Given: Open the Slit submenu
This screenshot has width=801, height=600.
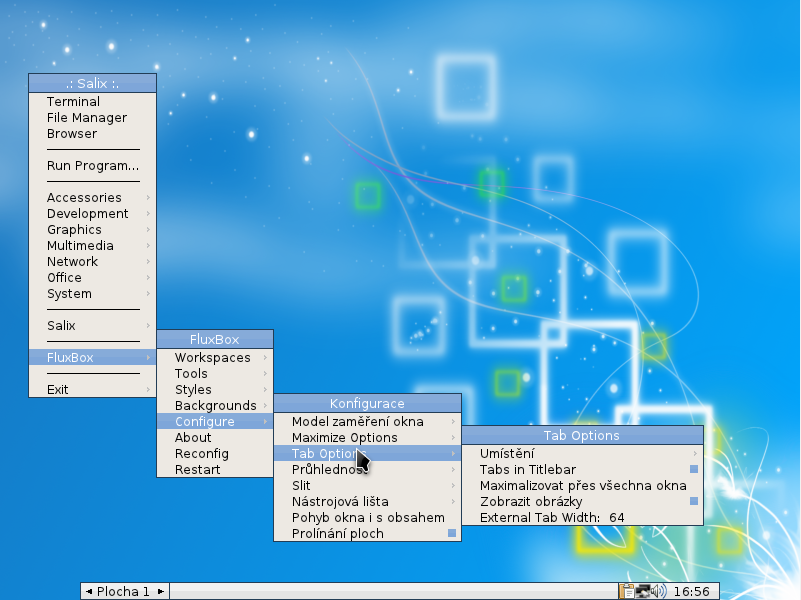Looking at the screenshot, I should pos(367,486).
